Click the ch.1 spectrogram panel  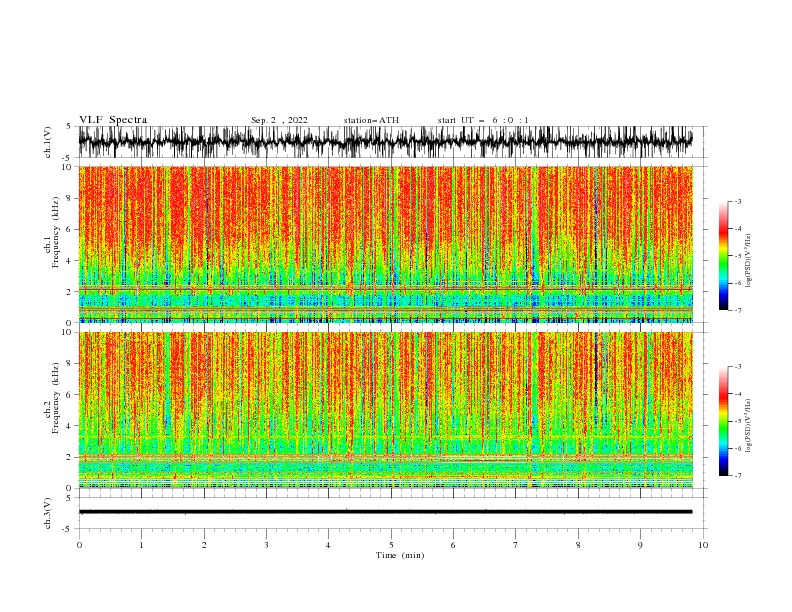pyautogui.click(x=386, y=244)
